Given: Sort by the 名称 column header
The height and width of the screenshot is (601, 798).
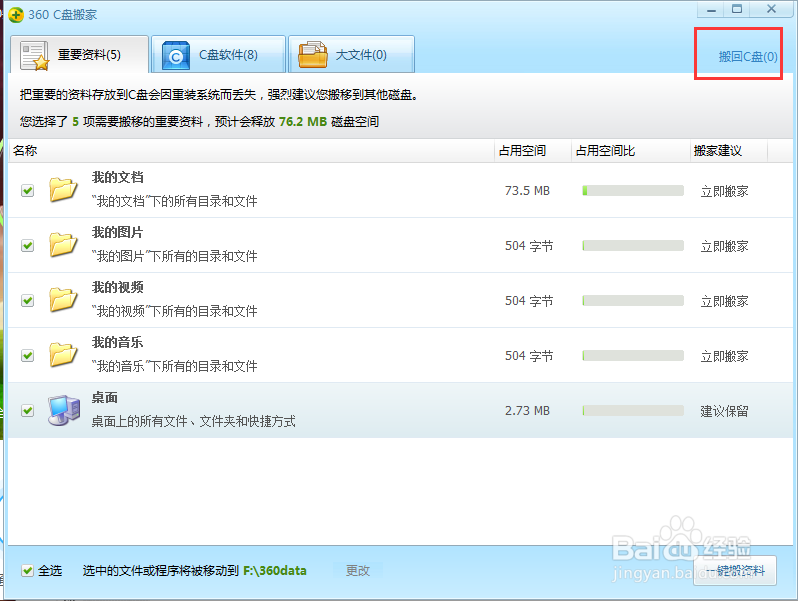Looking at the screenshot, I should pyautogui.click(x=251, y=151).
